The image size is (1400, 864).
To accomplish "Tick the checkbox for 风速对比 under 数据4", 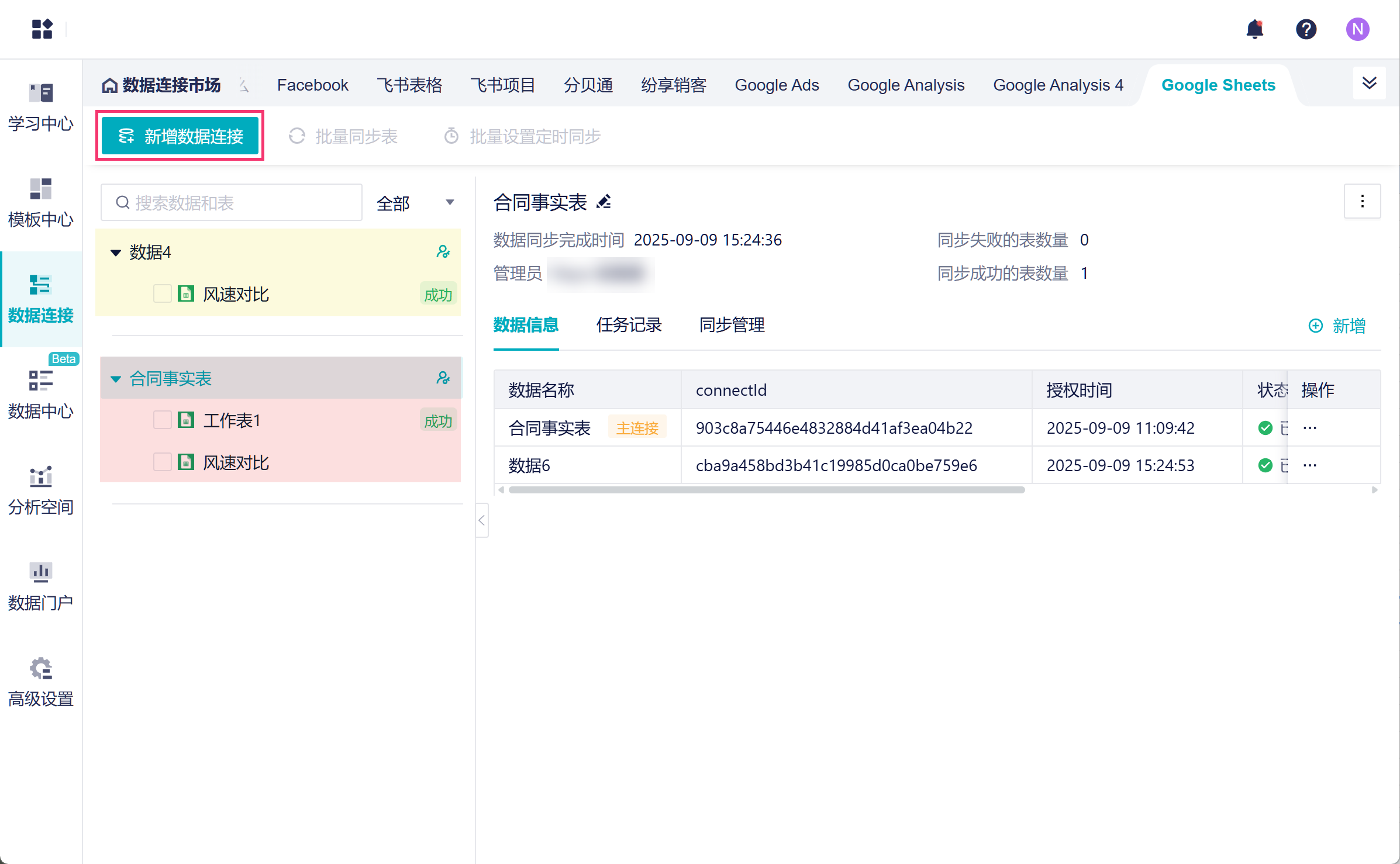I will [x=162, y=294].
